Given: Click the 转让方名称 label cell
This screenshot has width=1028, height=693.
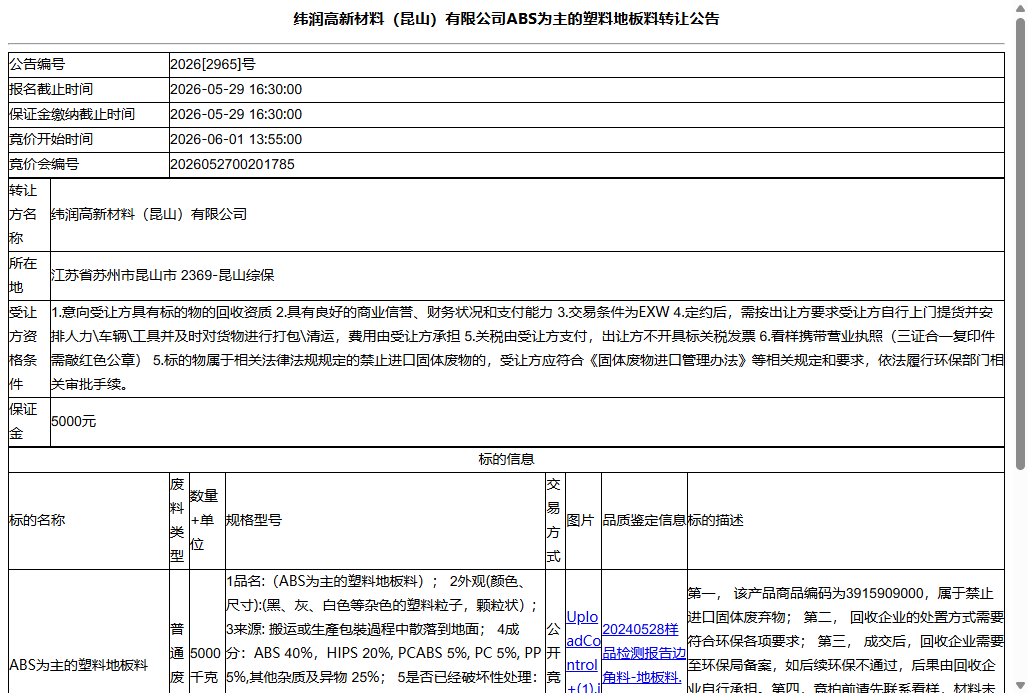Looking at the screenshot, I should (x=30, y=214).
